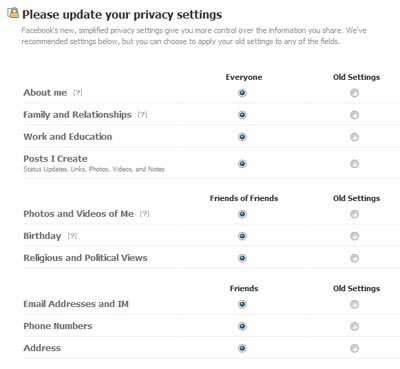
Task: Select Friends of Friends for Birthday
Action: (x=242, y=236)
